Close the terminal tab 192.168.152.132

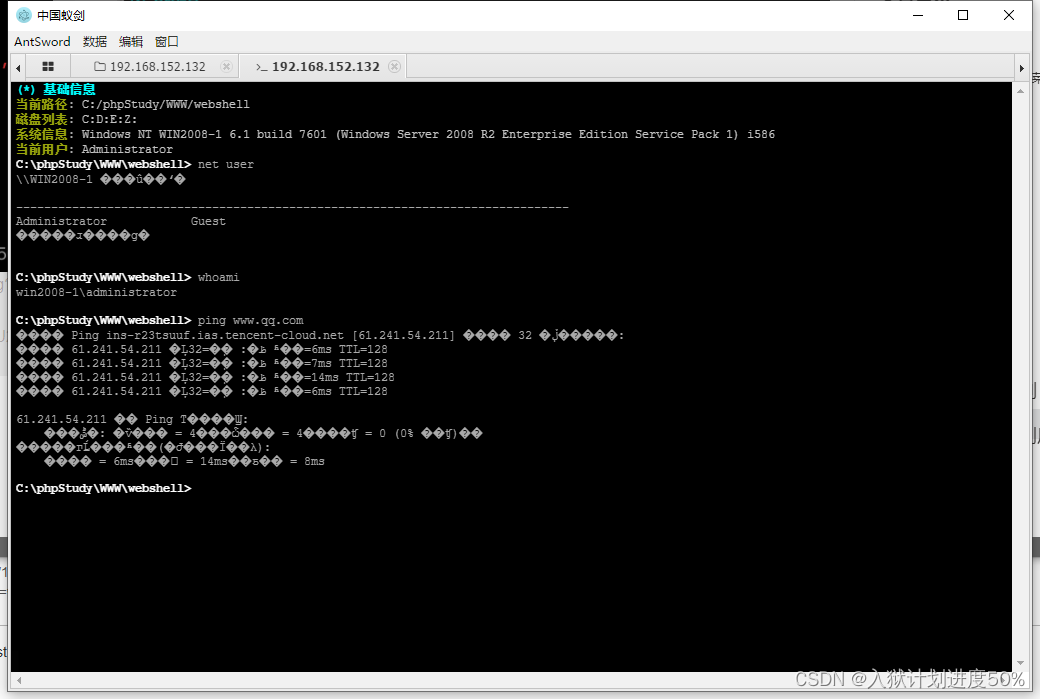pos(395,66)
